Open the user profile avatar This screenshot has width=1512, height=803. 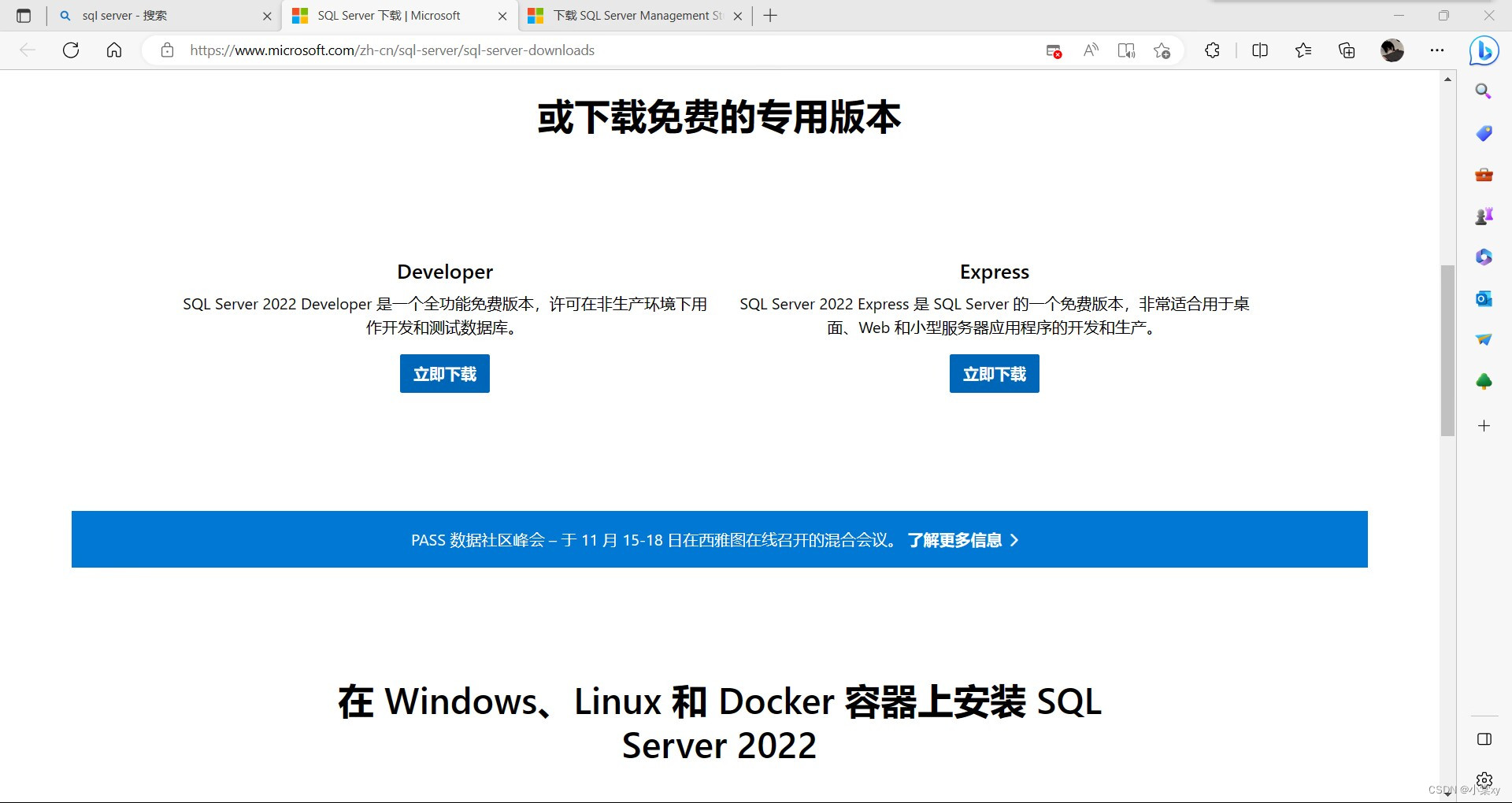pos(1392,50)
